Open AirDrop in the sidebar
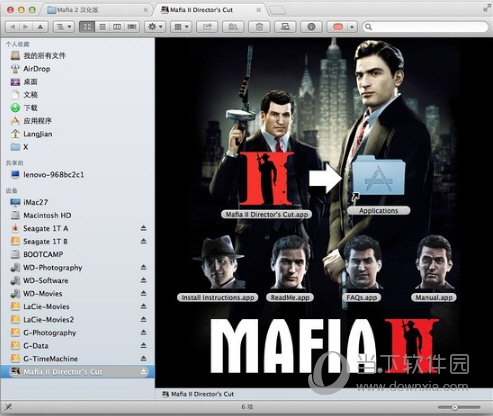 click(37, 69)
